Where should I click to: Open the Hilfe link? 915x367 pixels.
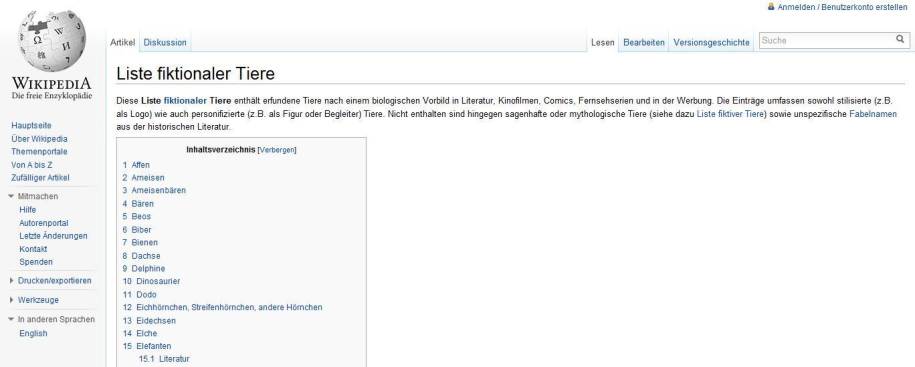[27, 210]
